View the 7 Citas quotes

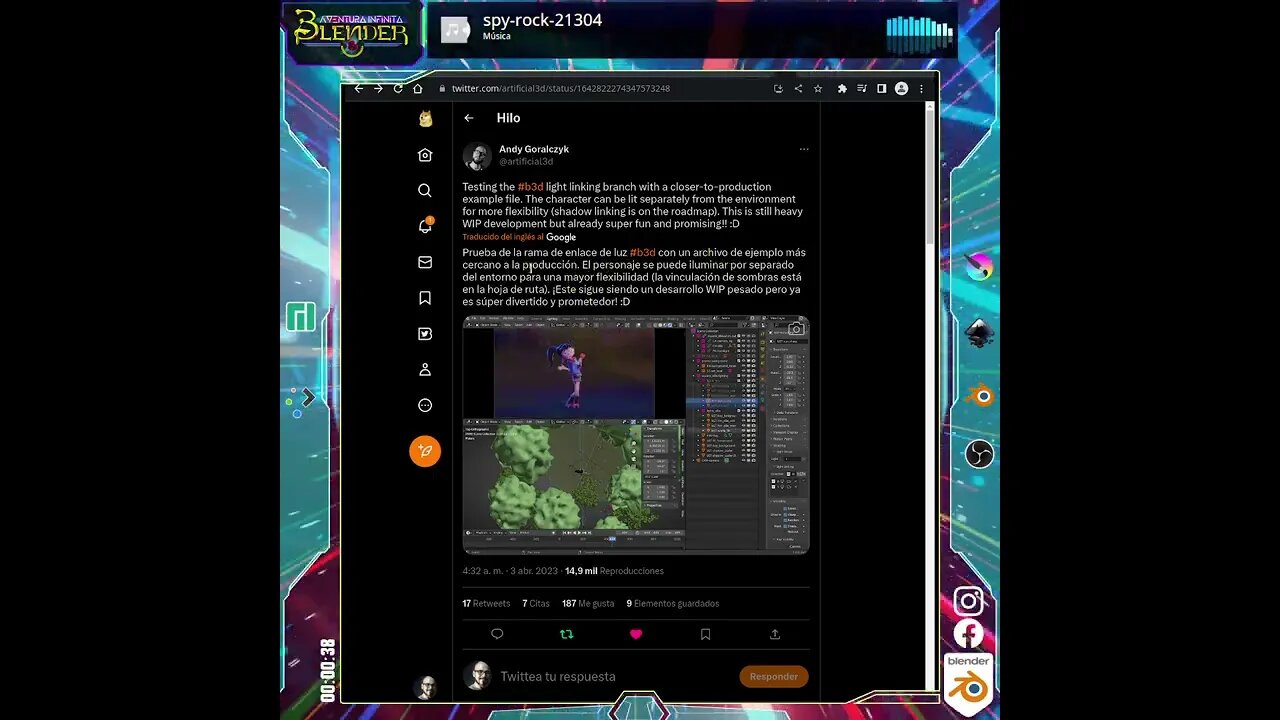pyautogui.click(x=536, y=604)
